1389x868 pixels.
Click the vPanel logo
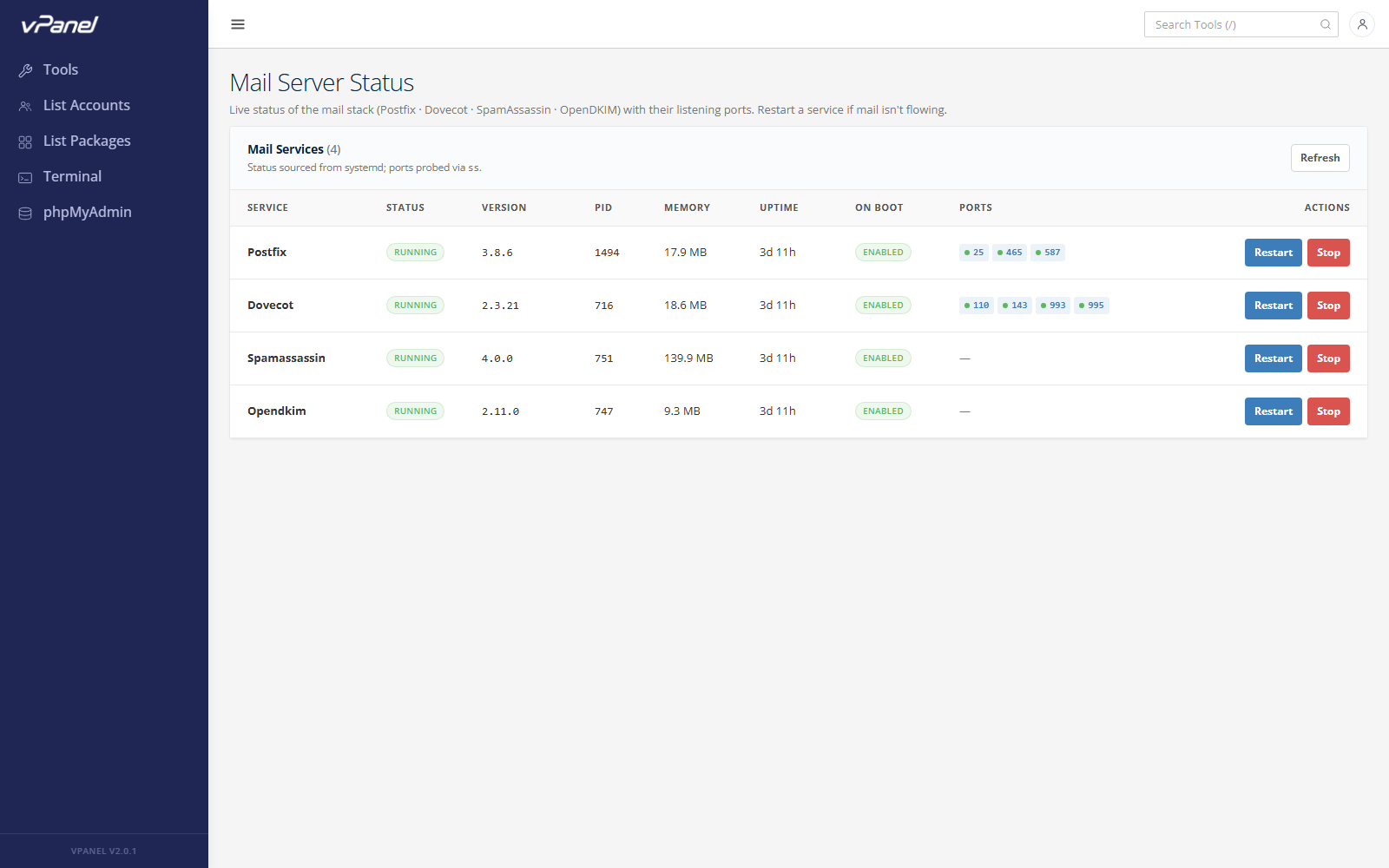pyautogui.click(x=60, y=24)
